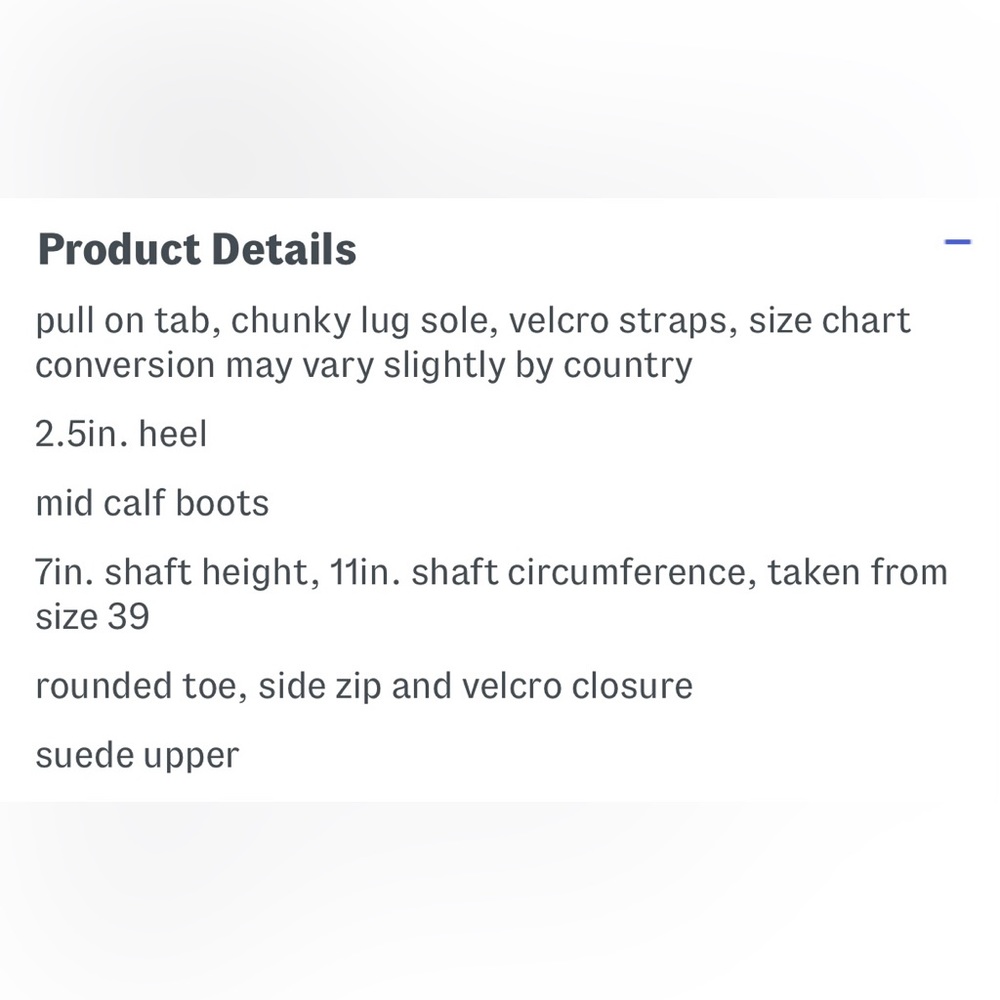Collapse Product Details with the minus icon
The height and width of the screenshot is (1000, 1000).
(x=957, y=242)
